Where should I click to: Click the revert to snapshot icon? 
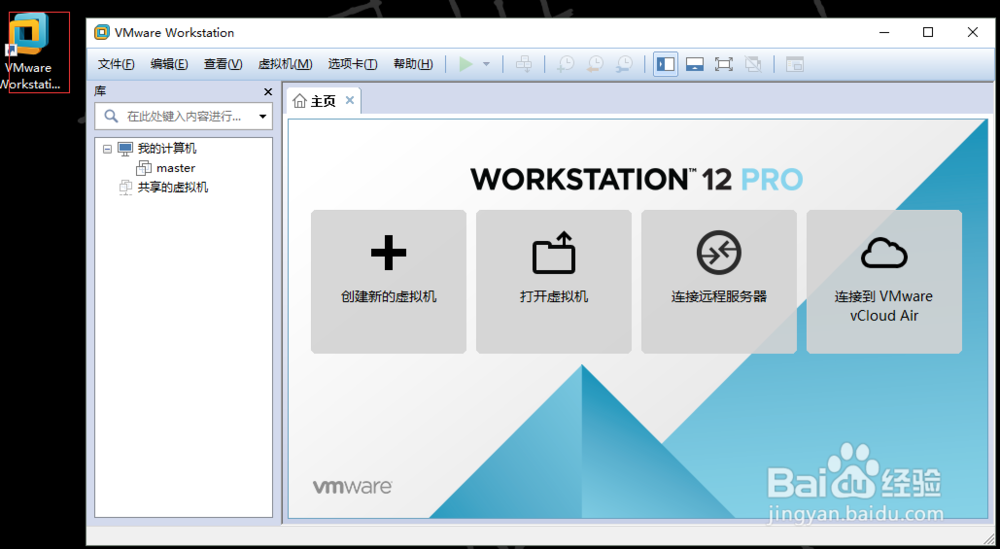point(594,64)
